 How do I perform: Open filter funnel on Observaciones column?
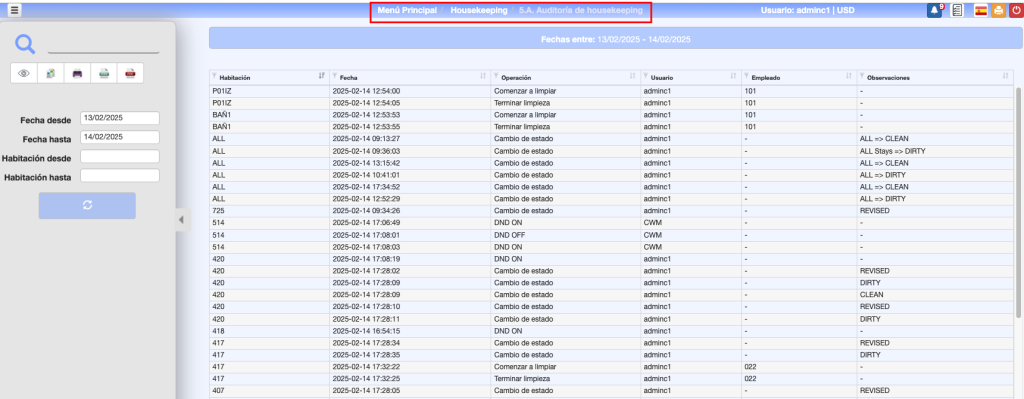(x=862, y=76)
